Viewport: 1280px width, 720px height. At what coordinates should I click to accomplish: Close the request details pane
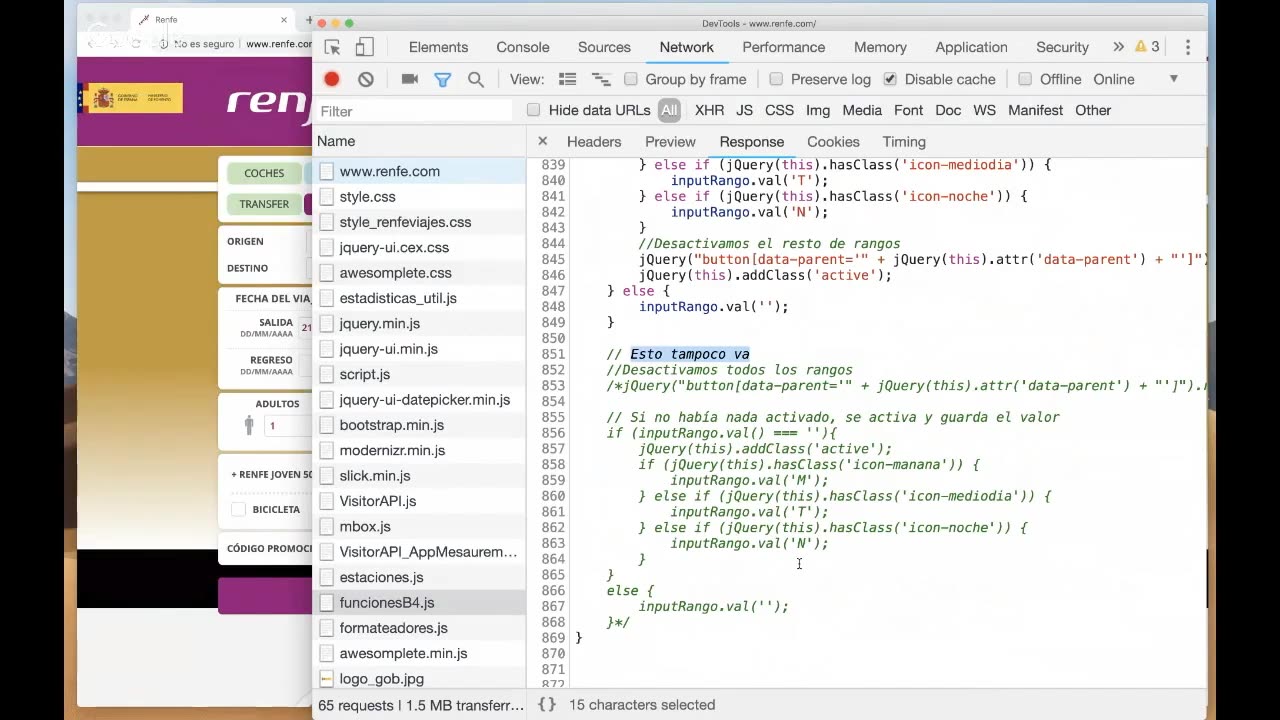point(542,141)
